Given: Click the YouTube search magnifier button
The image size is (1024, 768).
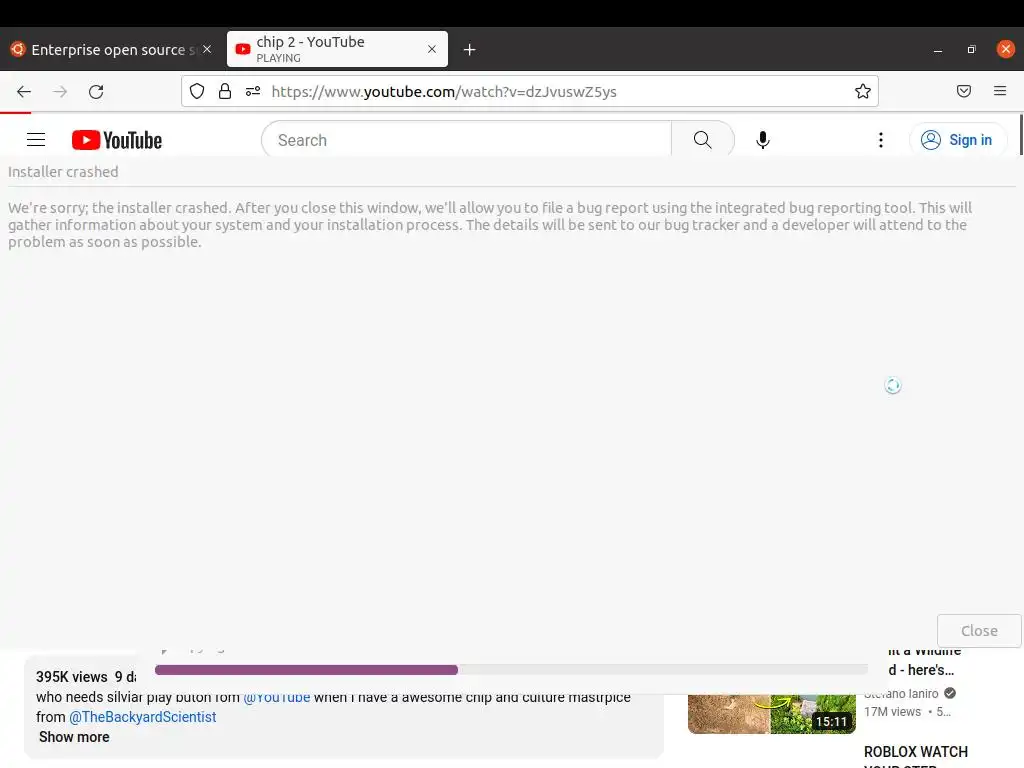Looking at the screenshot, I should tap(703, 139).
